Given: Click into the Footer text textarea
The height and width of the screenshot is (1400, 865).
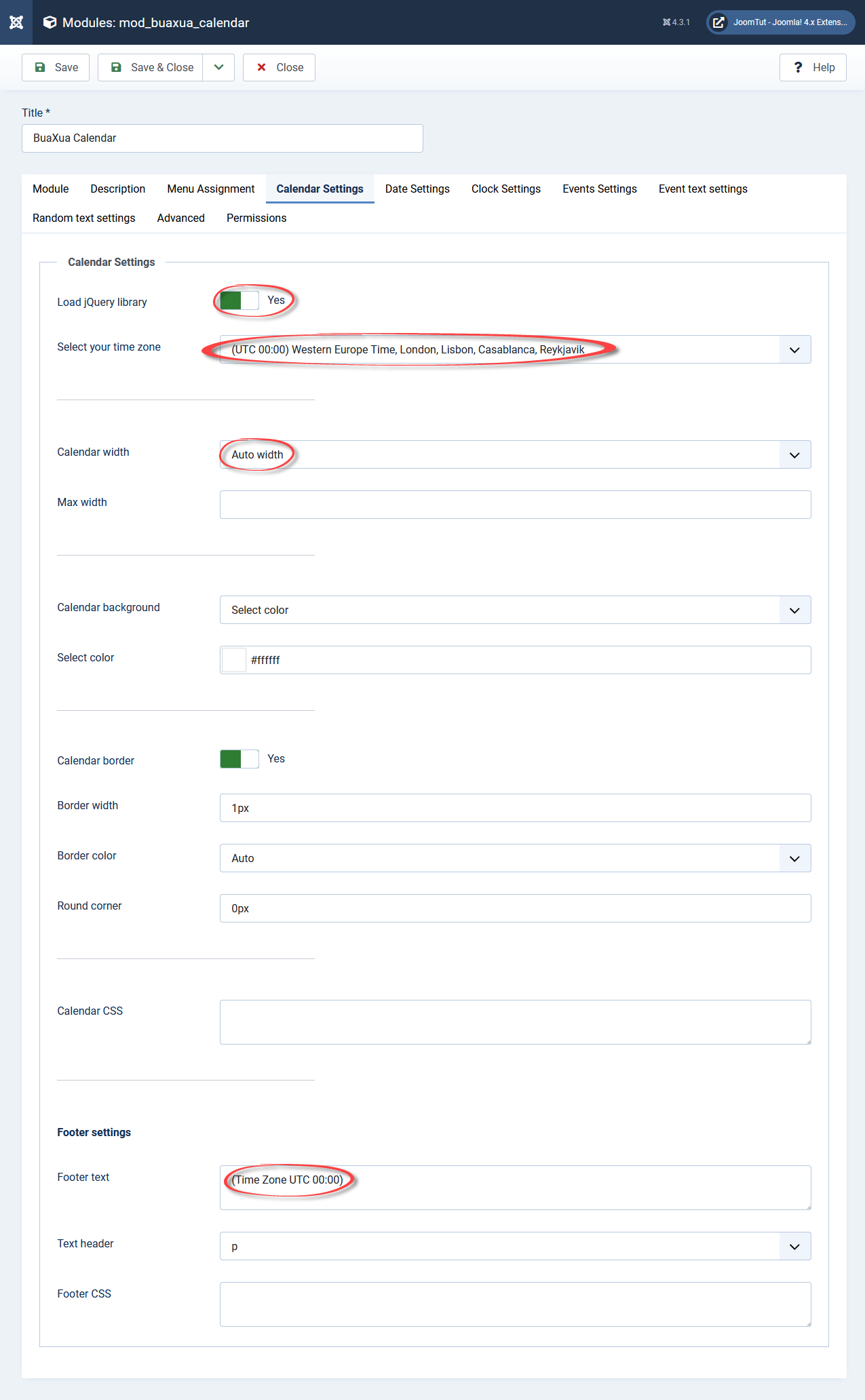Looking at the screenshot, I should tap(516, 1188).
